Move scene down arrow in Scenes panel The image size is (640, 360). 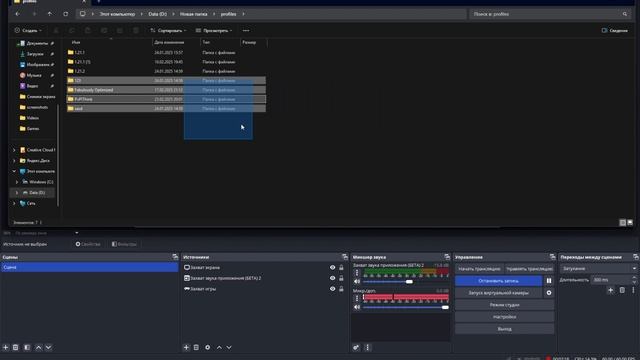pyautogui.click(x=48, y=347)
